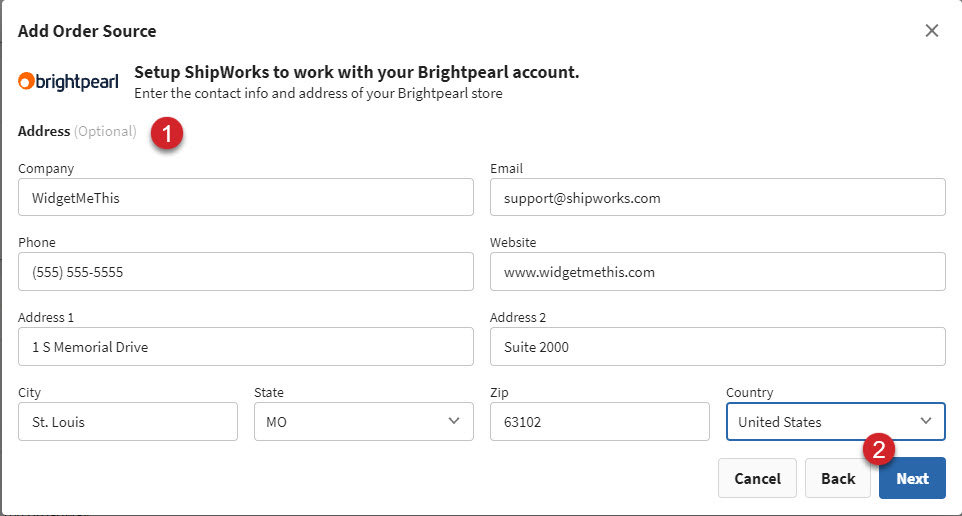The height and width of the screenshot is (516, 962).
Task: Click the Email label text
Action: 506,169
